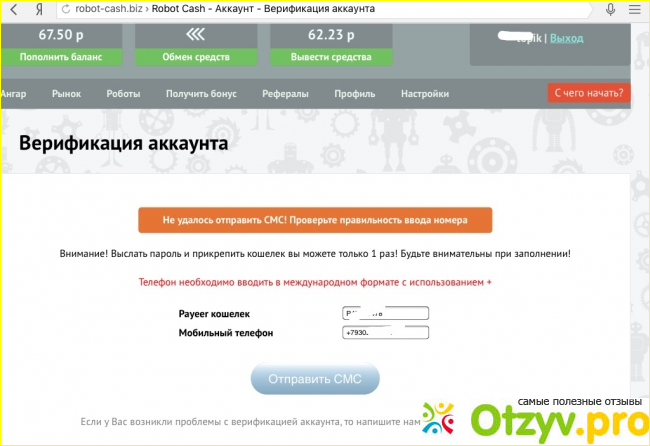
Task: Click the red С чего начать? button
Action: click(589, 93)
